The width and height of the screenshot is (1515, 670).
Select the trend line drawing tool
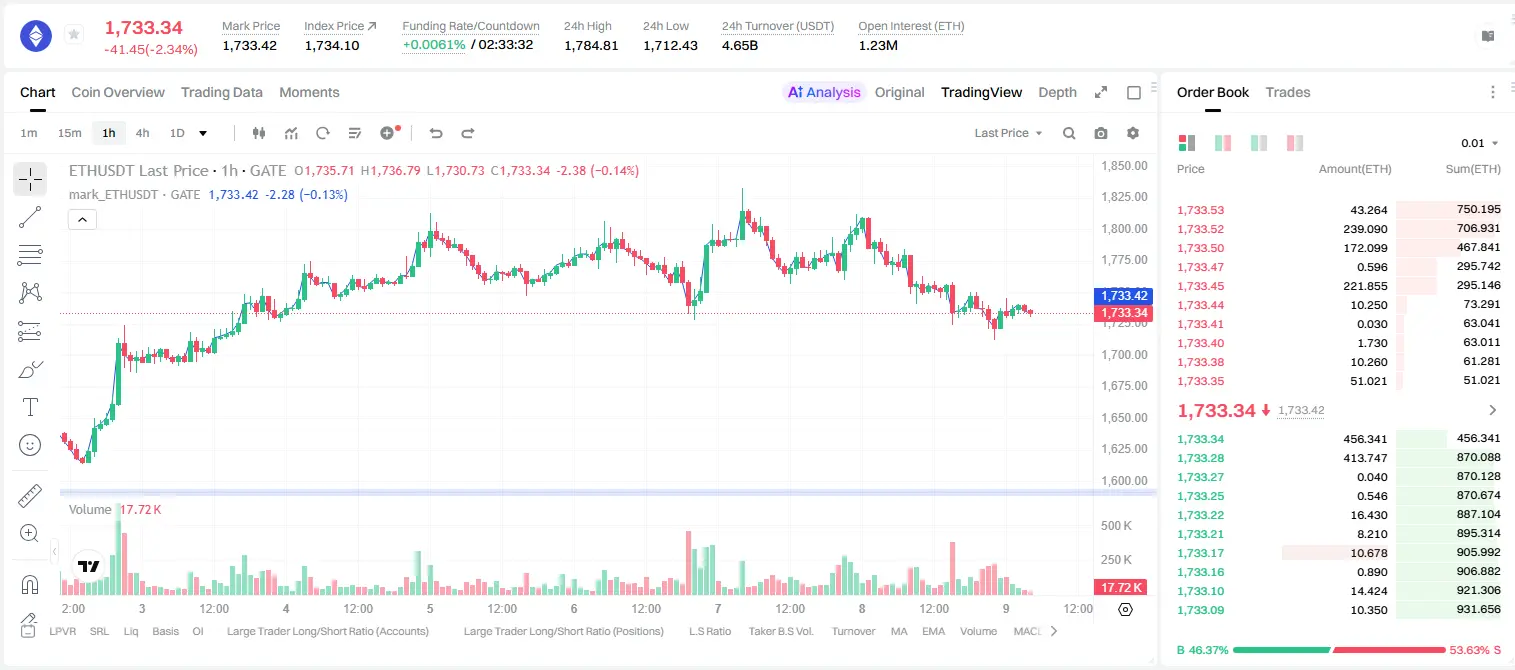tap(30, 217)
